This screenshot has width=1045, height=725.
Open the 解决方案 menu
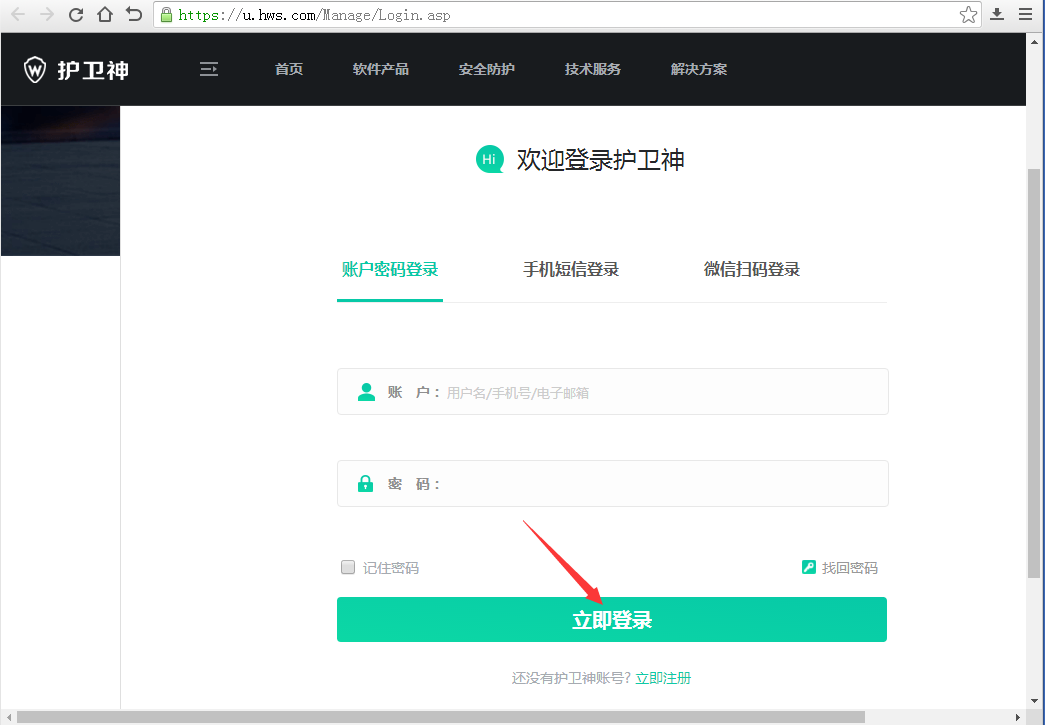click(x=698, y=69)
